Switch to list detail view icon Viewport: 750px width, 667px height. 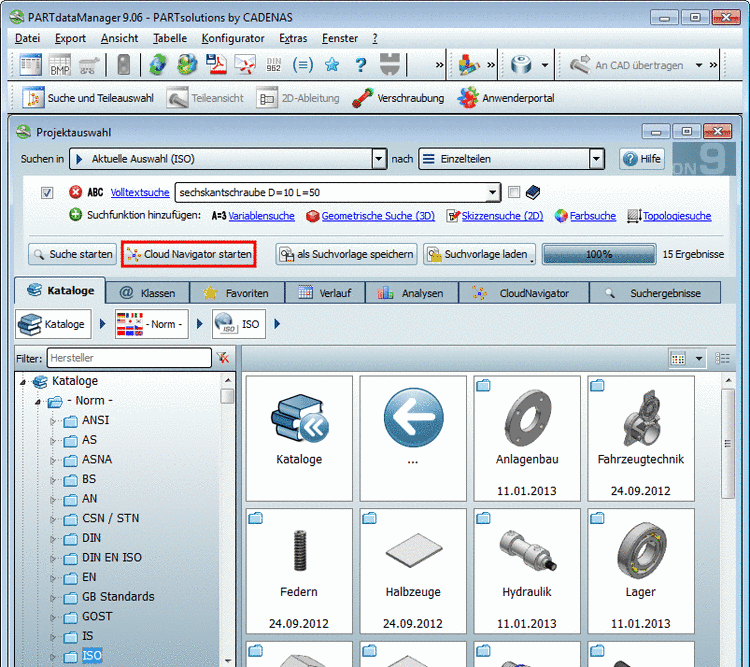[x=722, y=358]
